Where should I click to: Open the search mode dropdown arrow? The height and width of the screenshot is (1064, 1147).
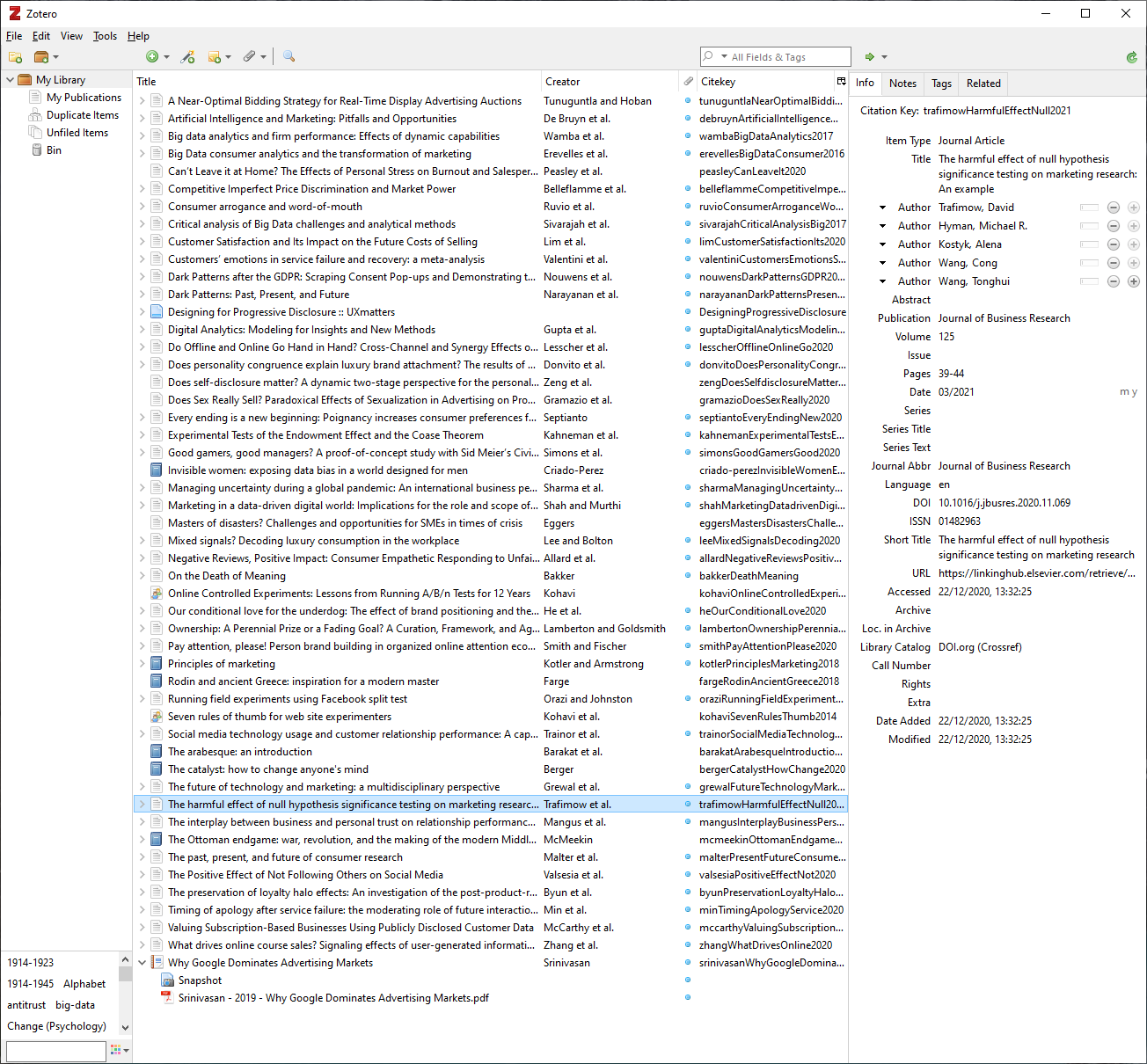[x=724, y=57]
